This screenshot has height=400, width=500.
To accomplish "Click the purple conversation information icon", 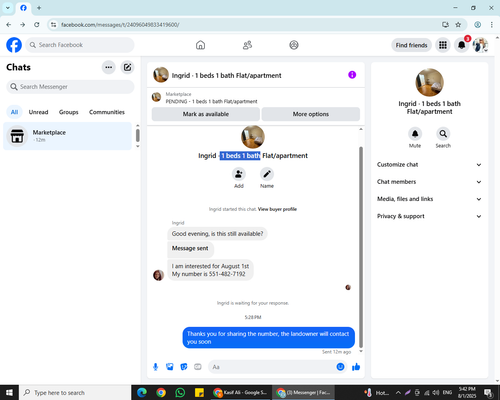I will click(352, 75).
